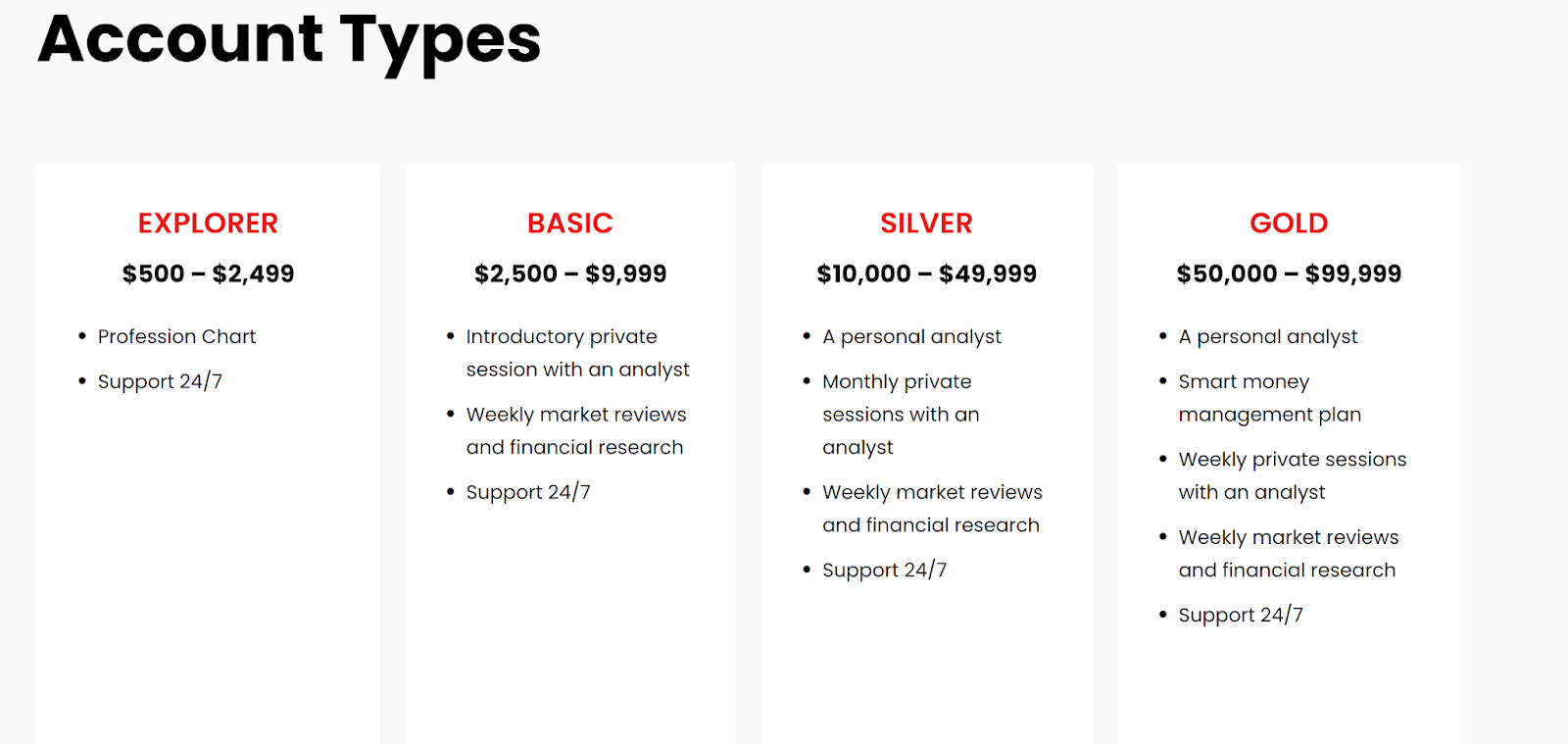Select the SILVER account title
The image size is (1568, 744).
tap(926, 223)
